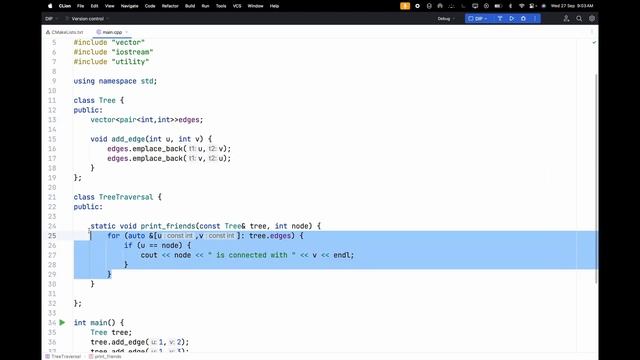Open the Wi-Fi status icon in menu bar
This screenshot has width=640, height=360.
coord(521,6)
